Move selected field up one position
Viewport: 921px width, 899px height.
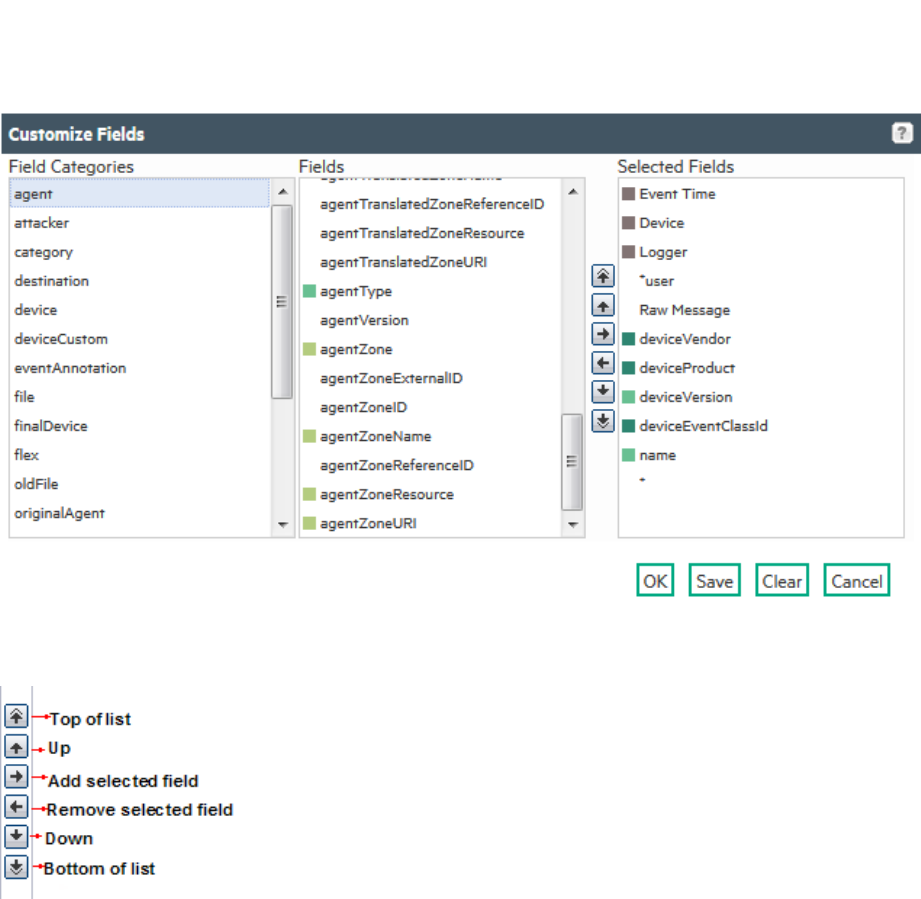pyautogui.click(x=603, y=305)
